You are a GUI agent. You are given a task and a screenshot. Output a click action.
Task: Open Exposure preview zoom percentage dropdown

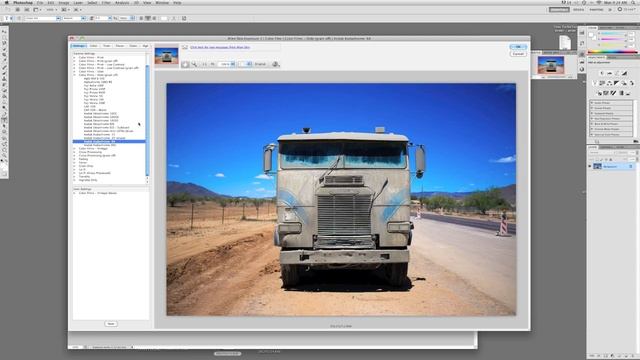[x=233, y=64]
